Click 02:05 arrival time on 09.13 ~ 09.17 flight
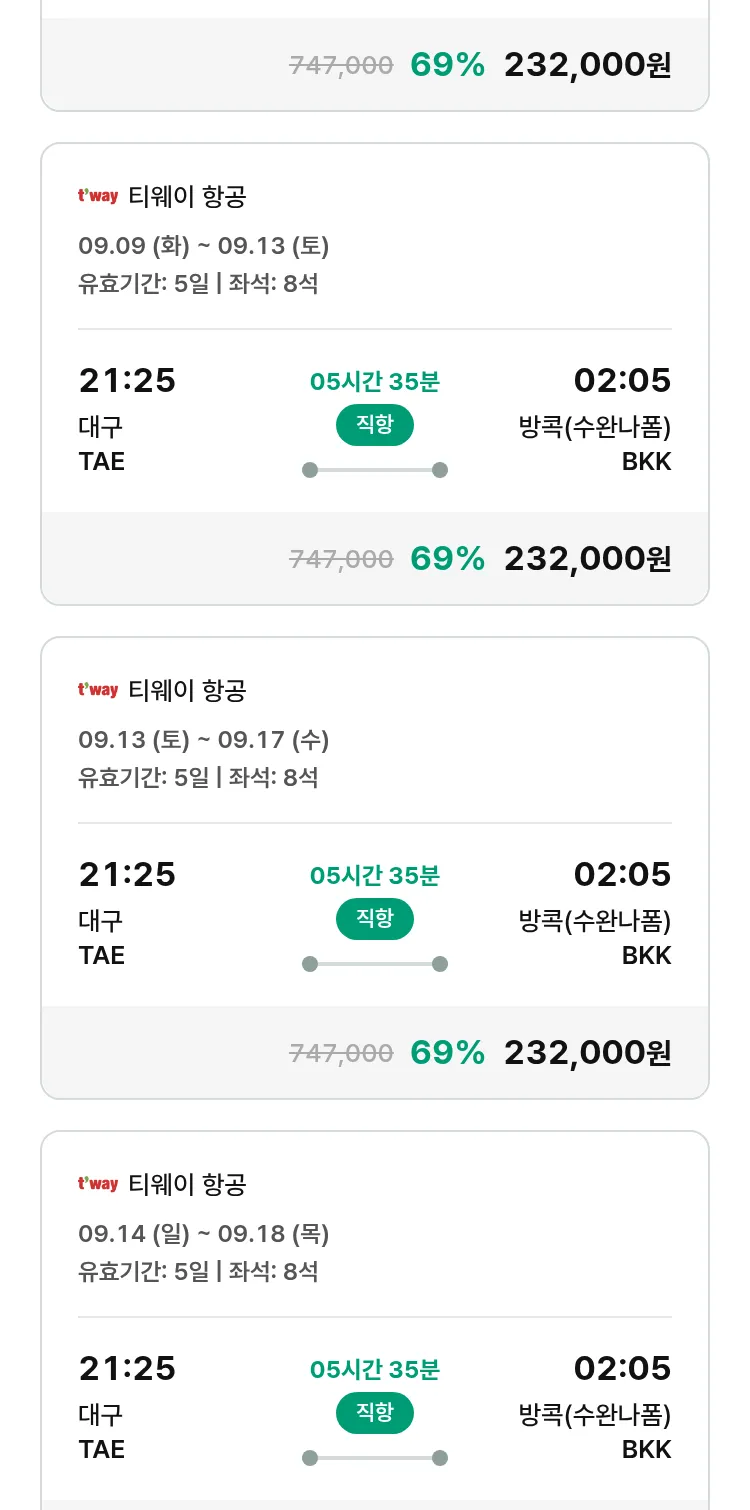This screenshot has height=1510, width=750. pyautogui.click(x=622, y=875)
